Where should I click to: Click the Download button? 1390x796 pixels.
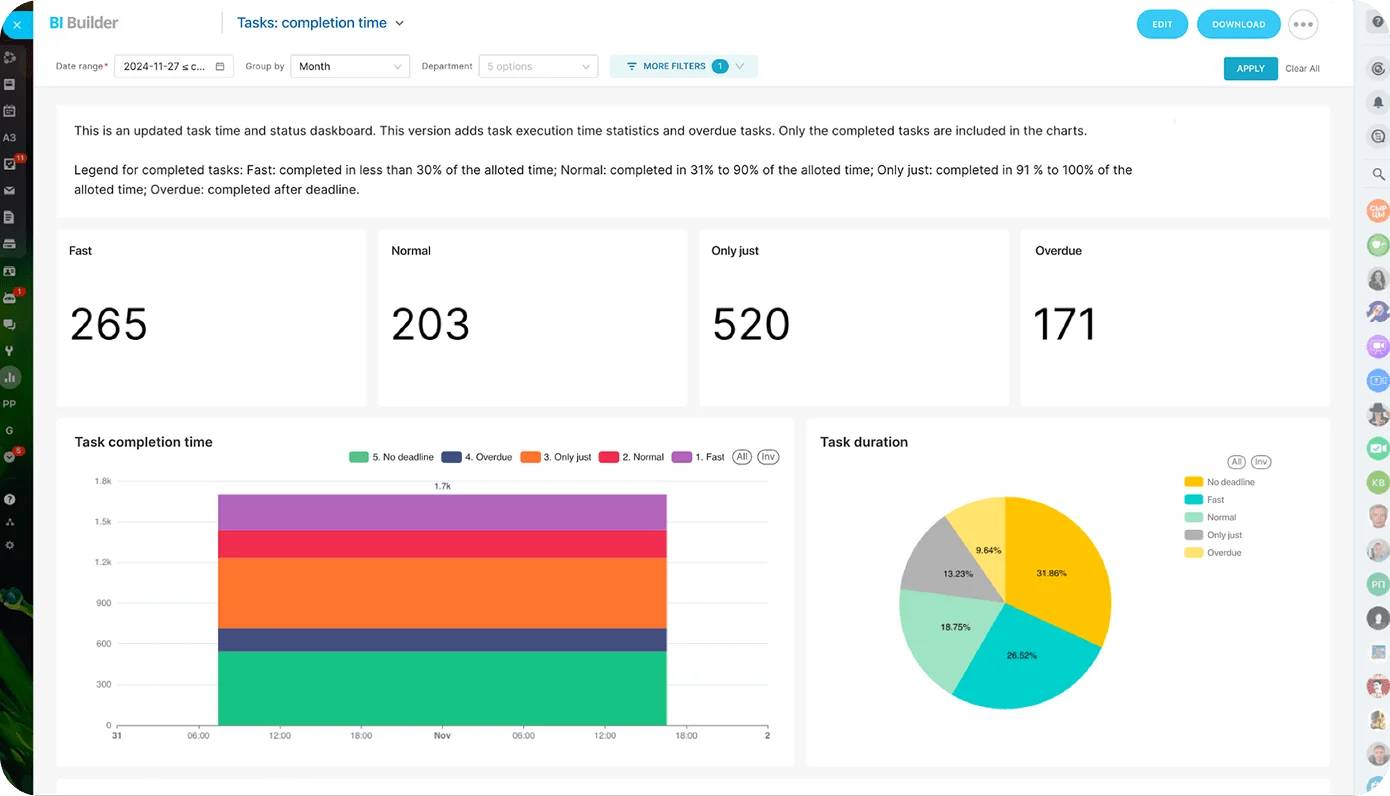point(1238,25)
